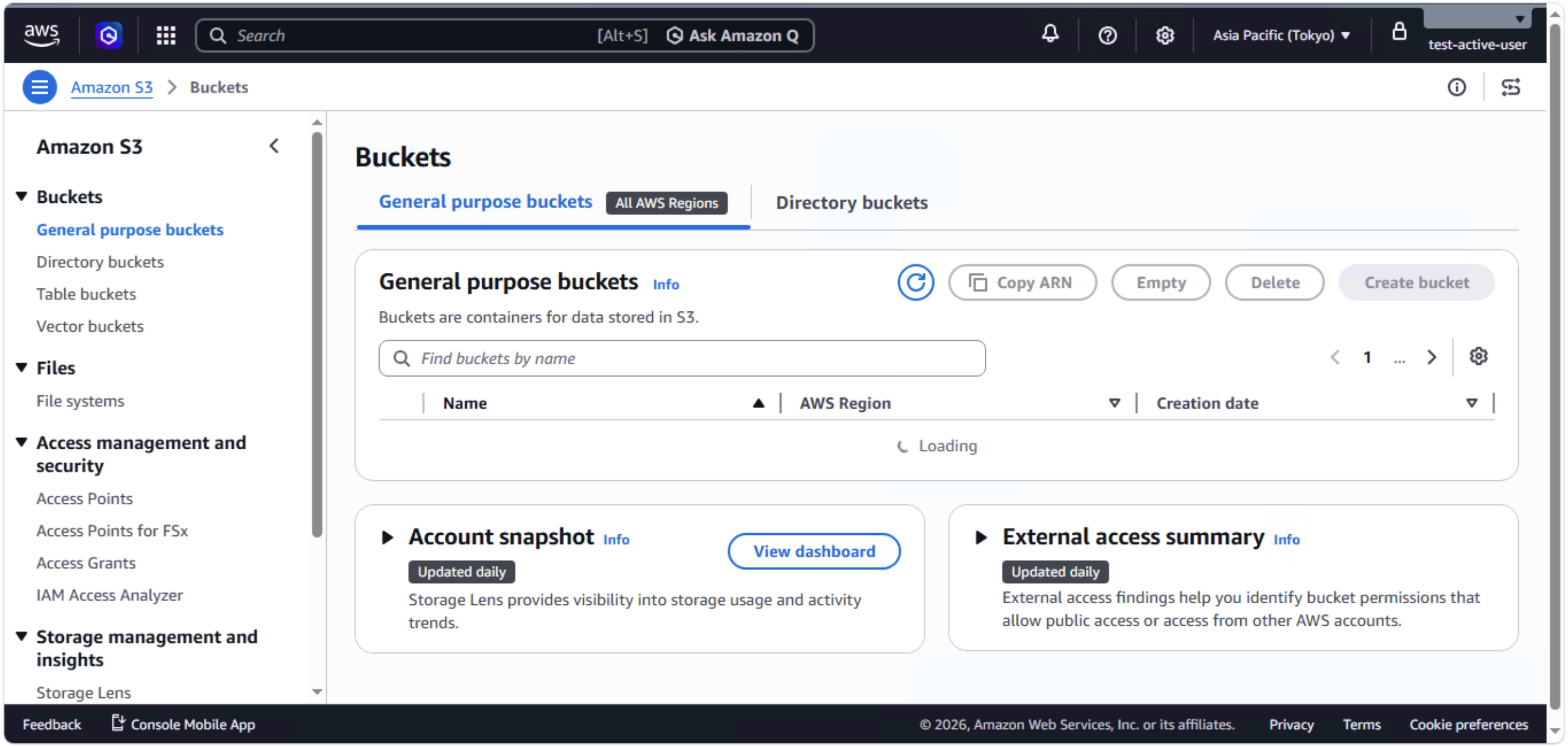Click the Copy ARN button
1568x747 pixels.
1022,283
